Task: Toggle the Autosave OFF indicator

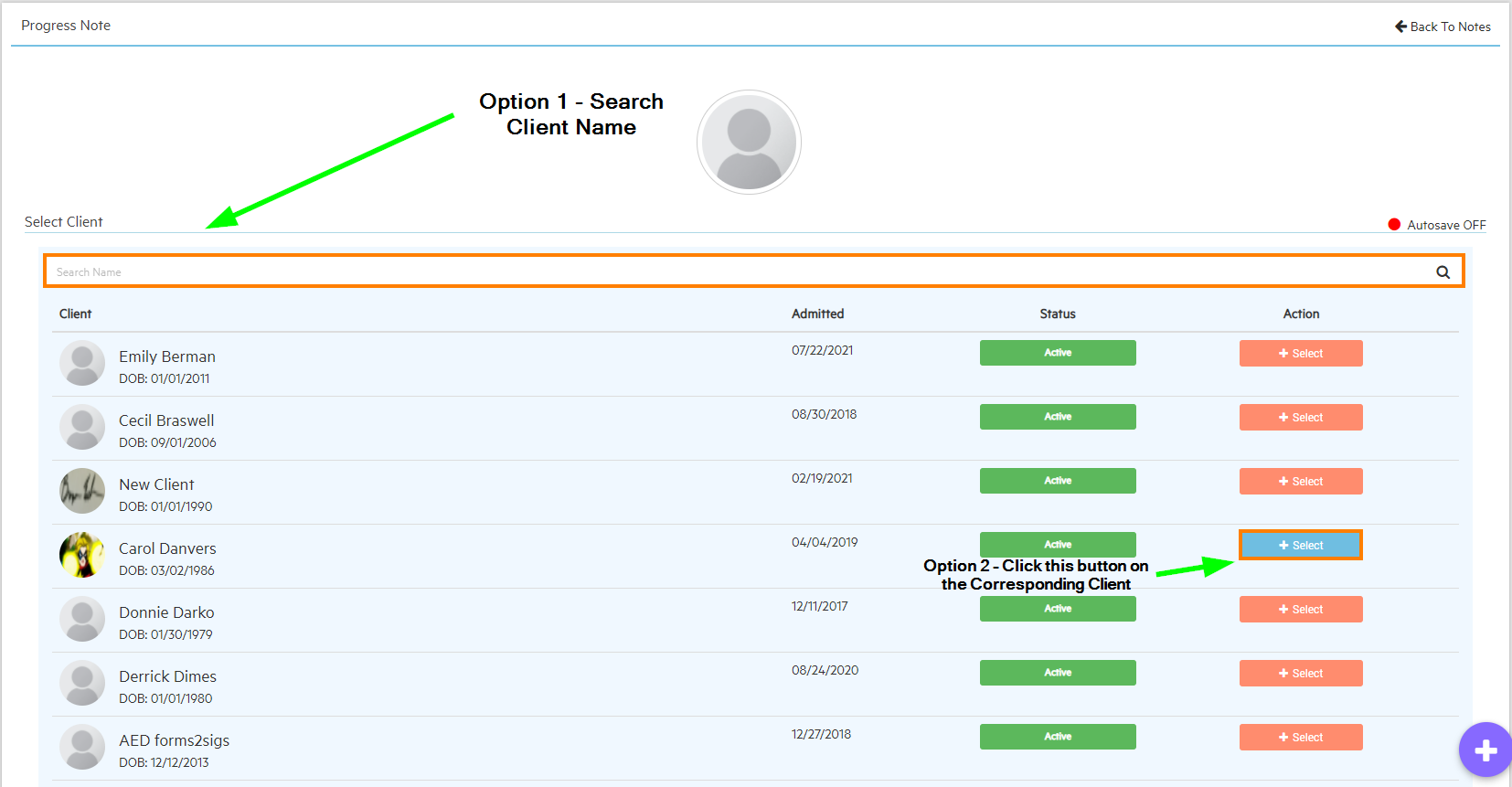Action: [1436, 225]
